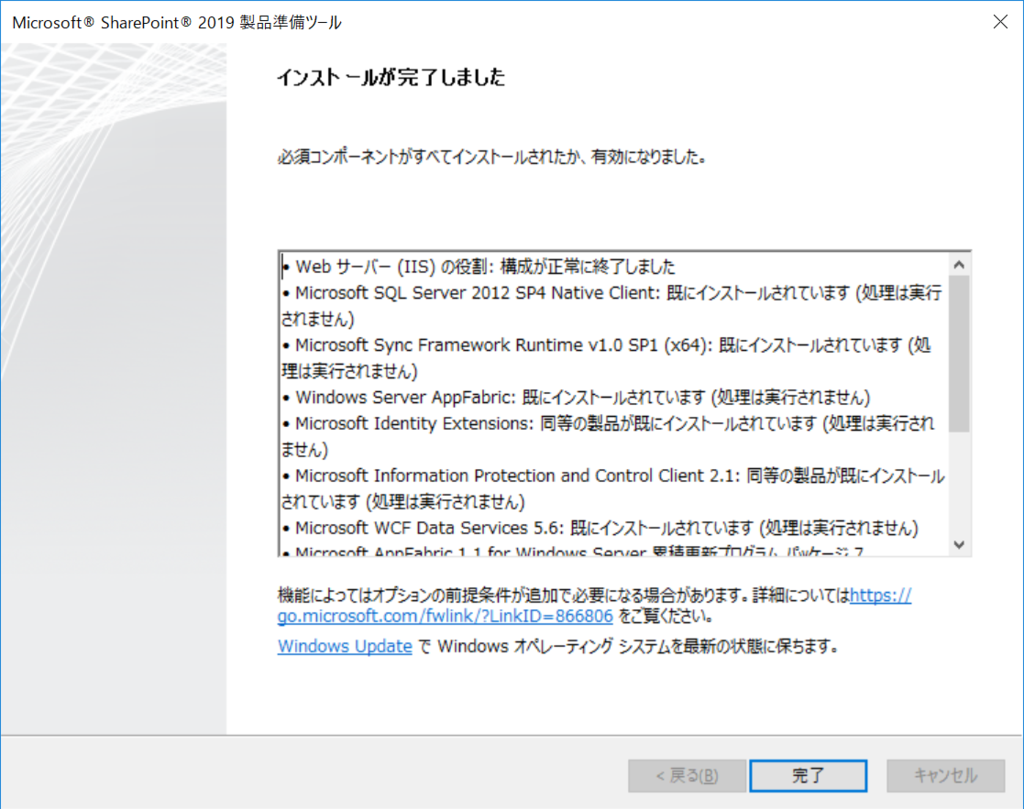Click the scrollbar thumb in the results list
Viewport: 1024px width, 809px height.
[x=959, y=354]
